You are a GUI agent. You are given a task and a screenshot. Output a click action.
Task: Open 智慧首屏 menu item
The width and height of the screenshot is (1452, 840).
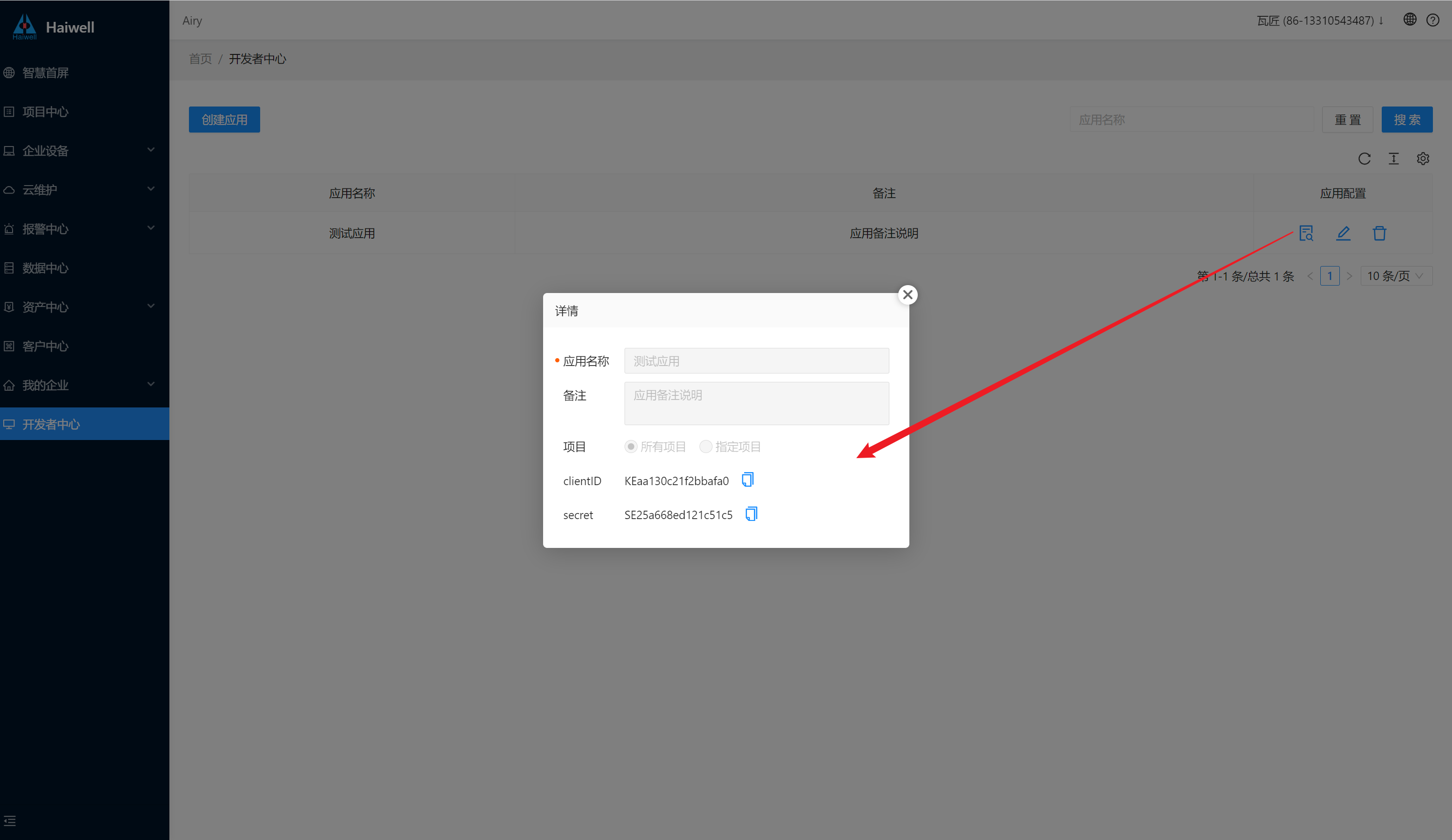(85, 73)
